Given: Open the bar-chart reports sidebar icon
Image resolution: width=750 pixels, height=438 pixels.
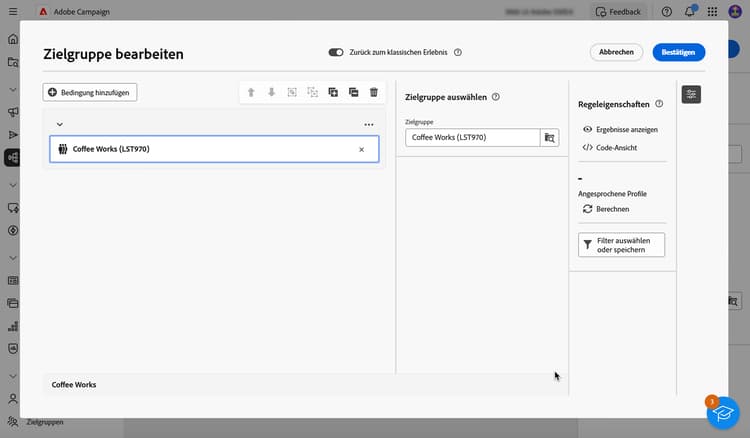Looking at the screenshot, I should (13, 326).
